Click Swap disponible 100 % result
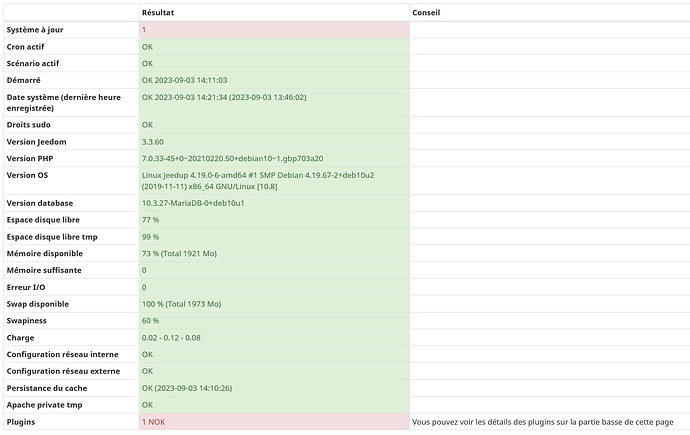The height and width of the screenshot is (435, 690). [x=181, y=303]
